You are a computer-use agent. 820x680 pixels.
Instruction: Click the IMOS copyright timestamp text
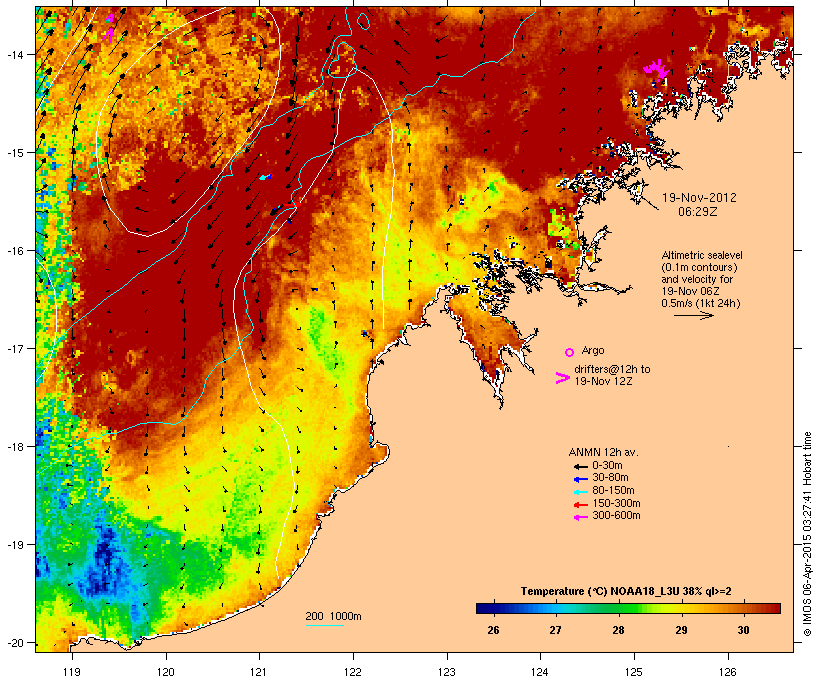pos(807,534)
